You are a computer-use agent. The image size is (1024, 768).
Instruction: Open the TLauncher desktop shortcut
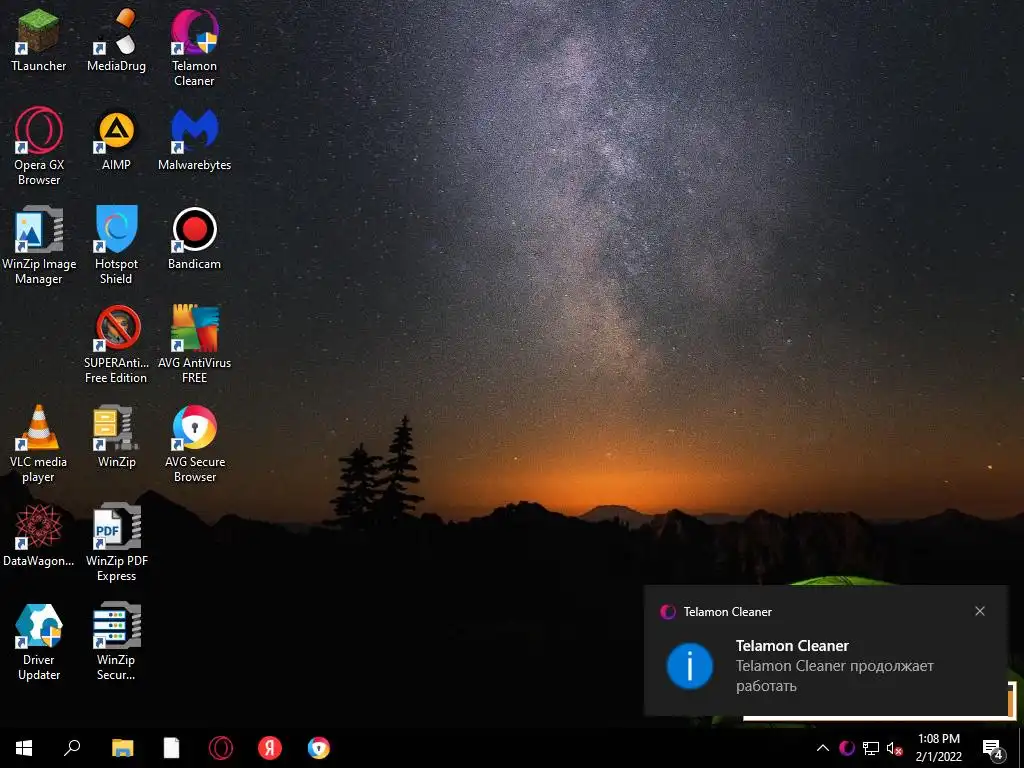click(39, 39)
